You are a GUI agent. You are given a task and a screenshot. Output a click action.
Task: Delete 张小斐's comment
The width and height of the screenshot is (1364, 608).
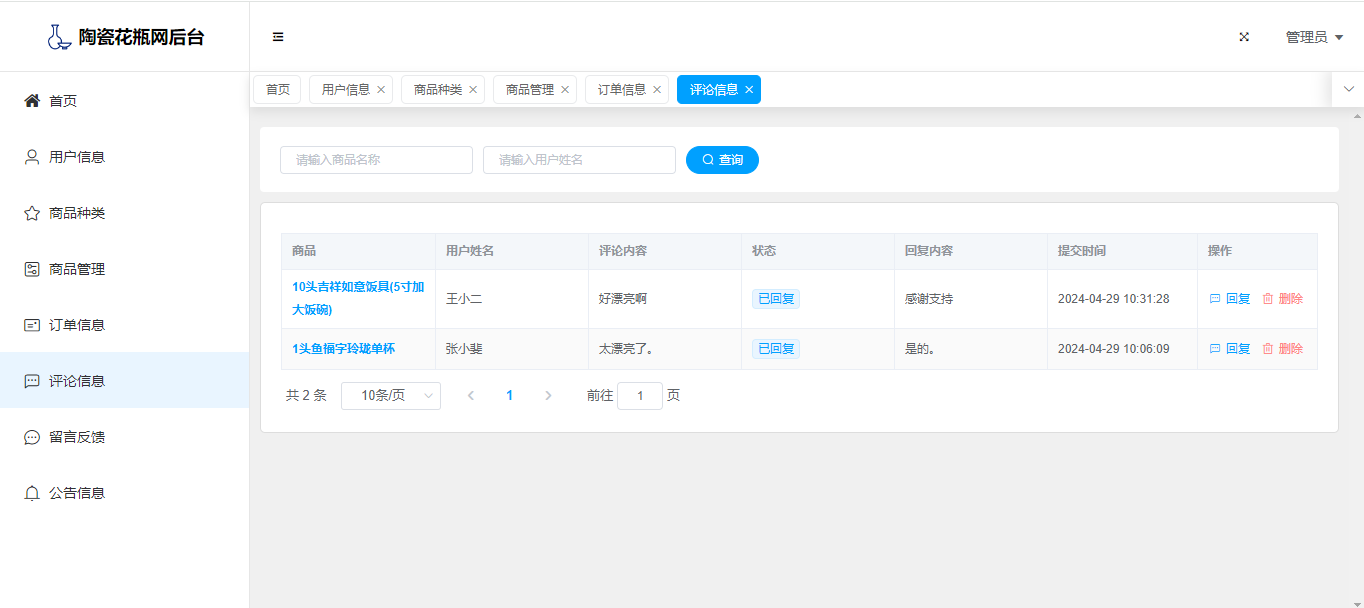tap(1282, 349)
